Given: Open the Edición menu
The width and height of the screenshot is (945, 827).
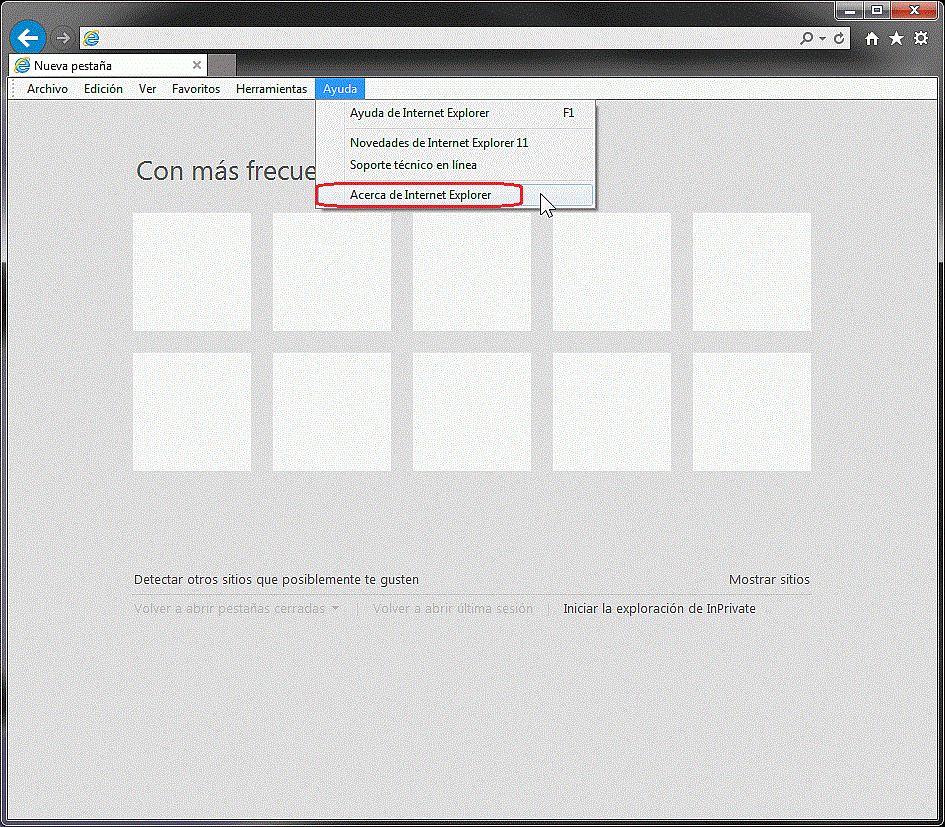Looking at the screenshot, I should 103,89.
